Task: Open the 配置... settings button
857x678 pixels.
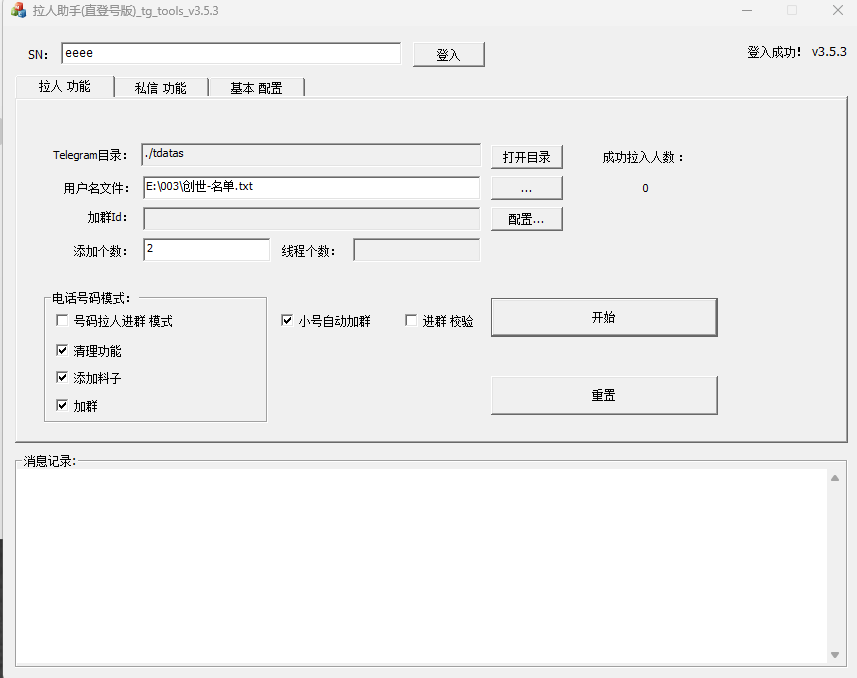Action: tap(526, 219)
